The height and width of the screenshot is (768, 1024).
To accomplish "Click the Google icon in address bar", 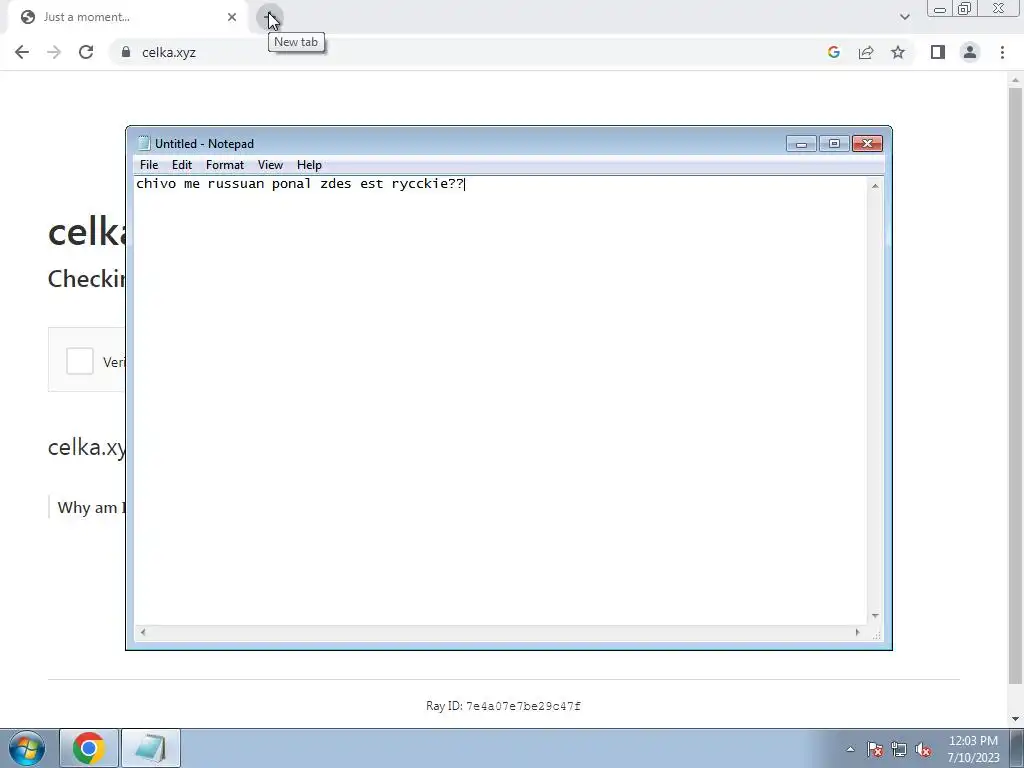I will [x=833, y=52].
